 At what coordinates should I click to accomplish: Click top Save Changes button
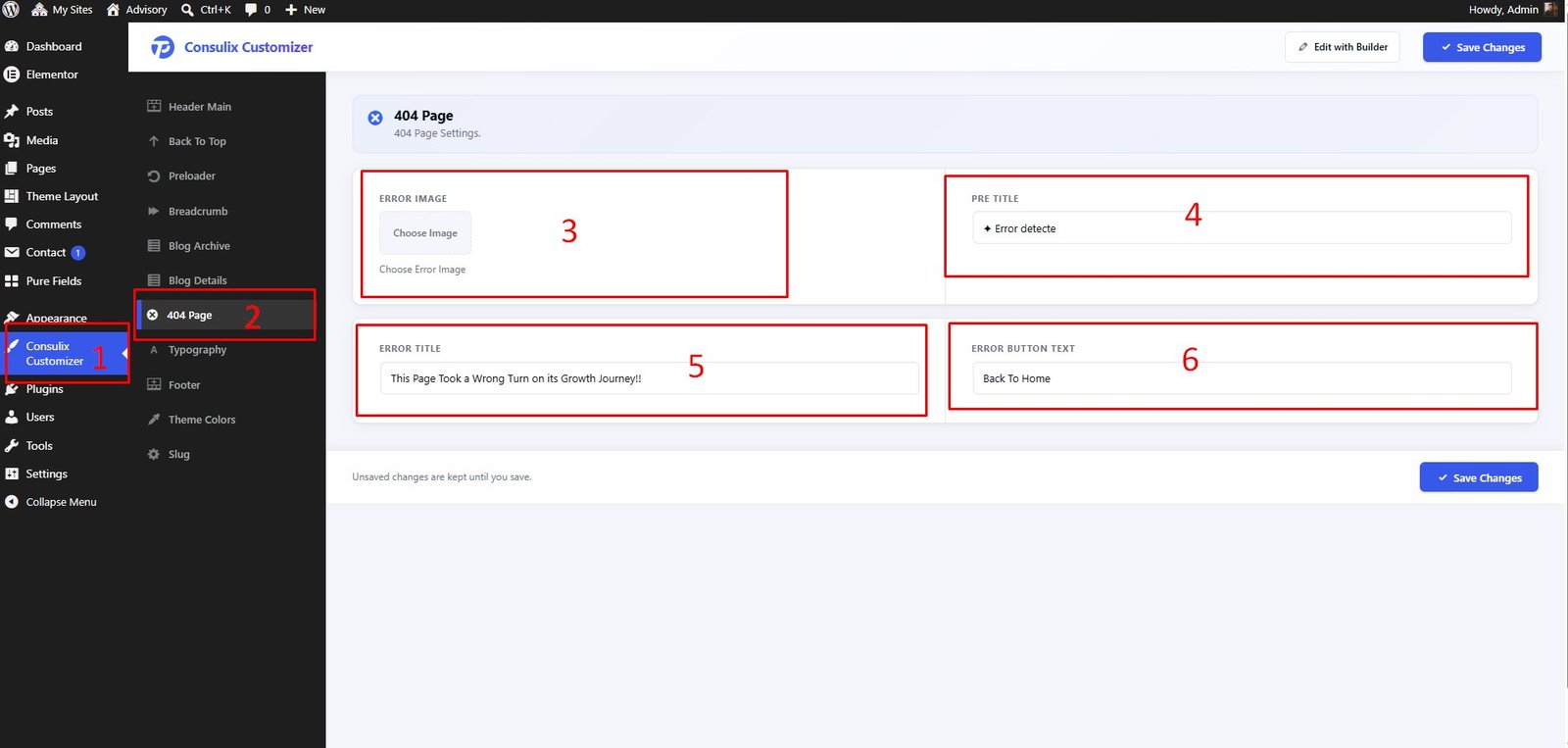[x=1482, y=47]
